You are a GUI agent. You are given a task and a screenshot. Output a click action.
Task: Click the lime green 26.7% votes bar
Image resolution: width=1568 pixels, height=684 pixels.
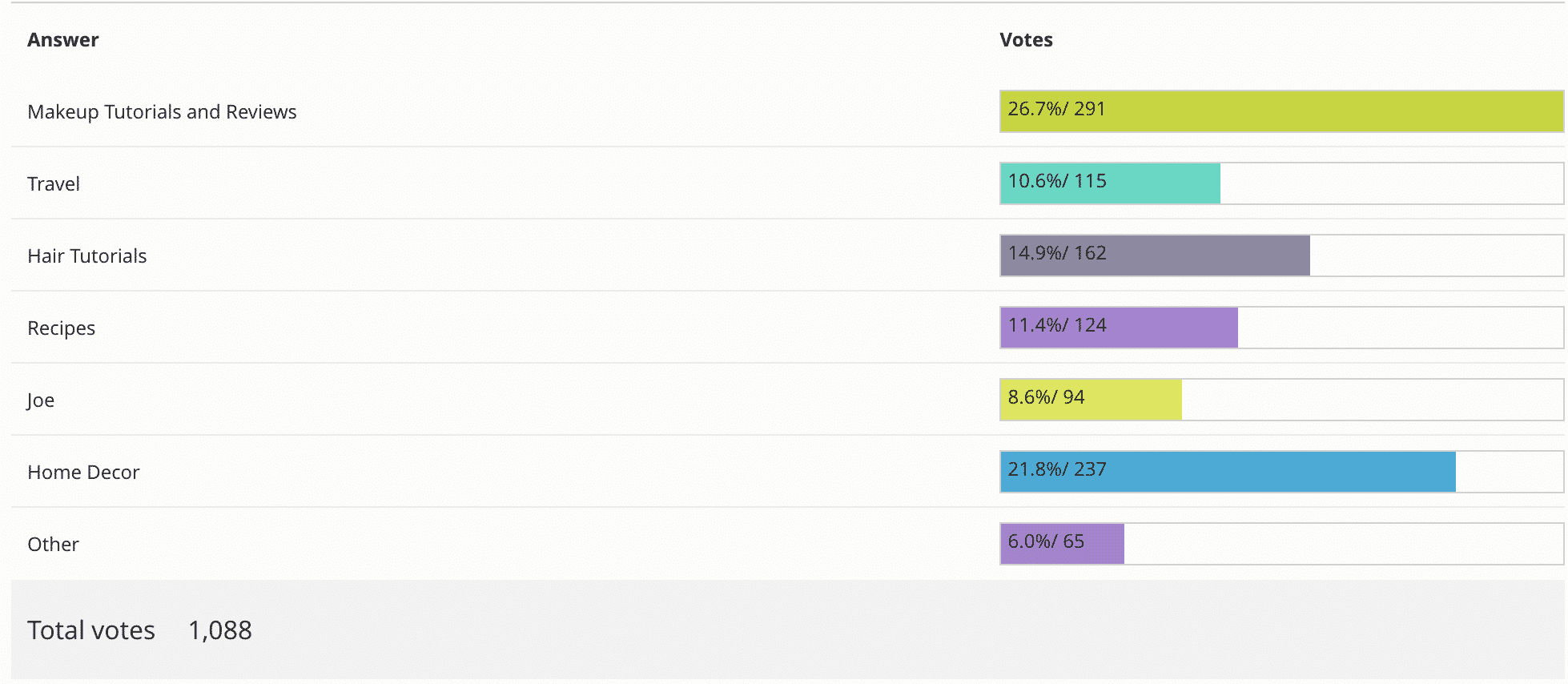click(1281, 111)
